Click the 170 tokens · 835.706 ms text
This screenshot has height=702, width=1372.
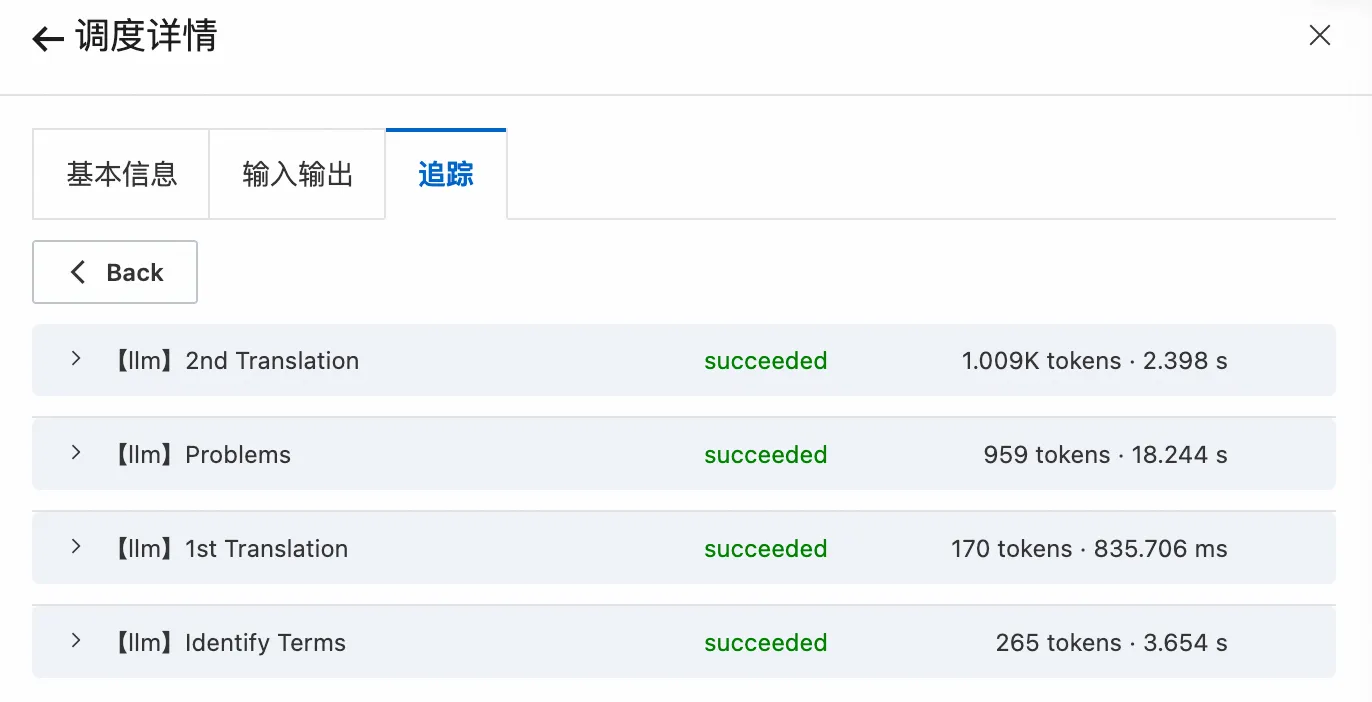(1089, 549)
